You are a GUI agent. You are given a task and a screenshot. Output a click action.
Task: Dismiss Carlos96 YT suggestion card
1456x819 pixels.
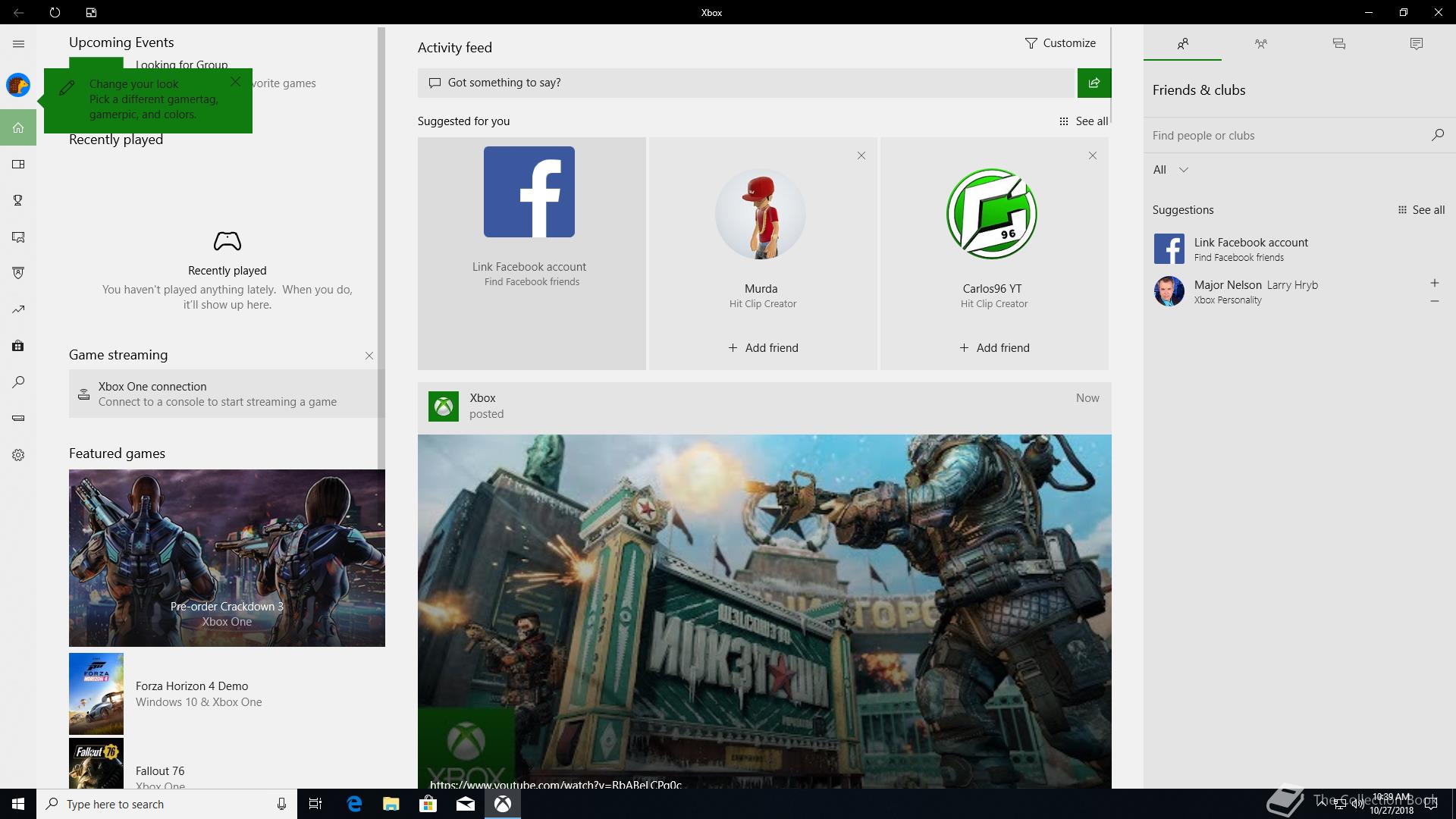point(1093,155)
